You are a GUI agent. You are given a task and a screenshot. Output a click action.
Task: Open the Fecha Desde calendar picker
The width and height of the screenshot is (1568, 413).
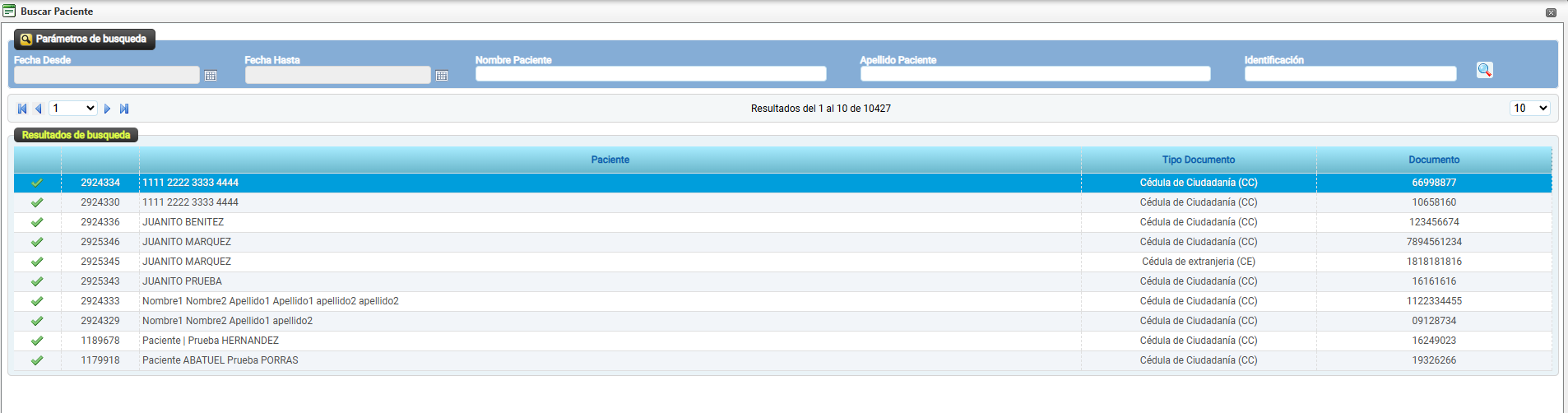[x=211, y=76]
